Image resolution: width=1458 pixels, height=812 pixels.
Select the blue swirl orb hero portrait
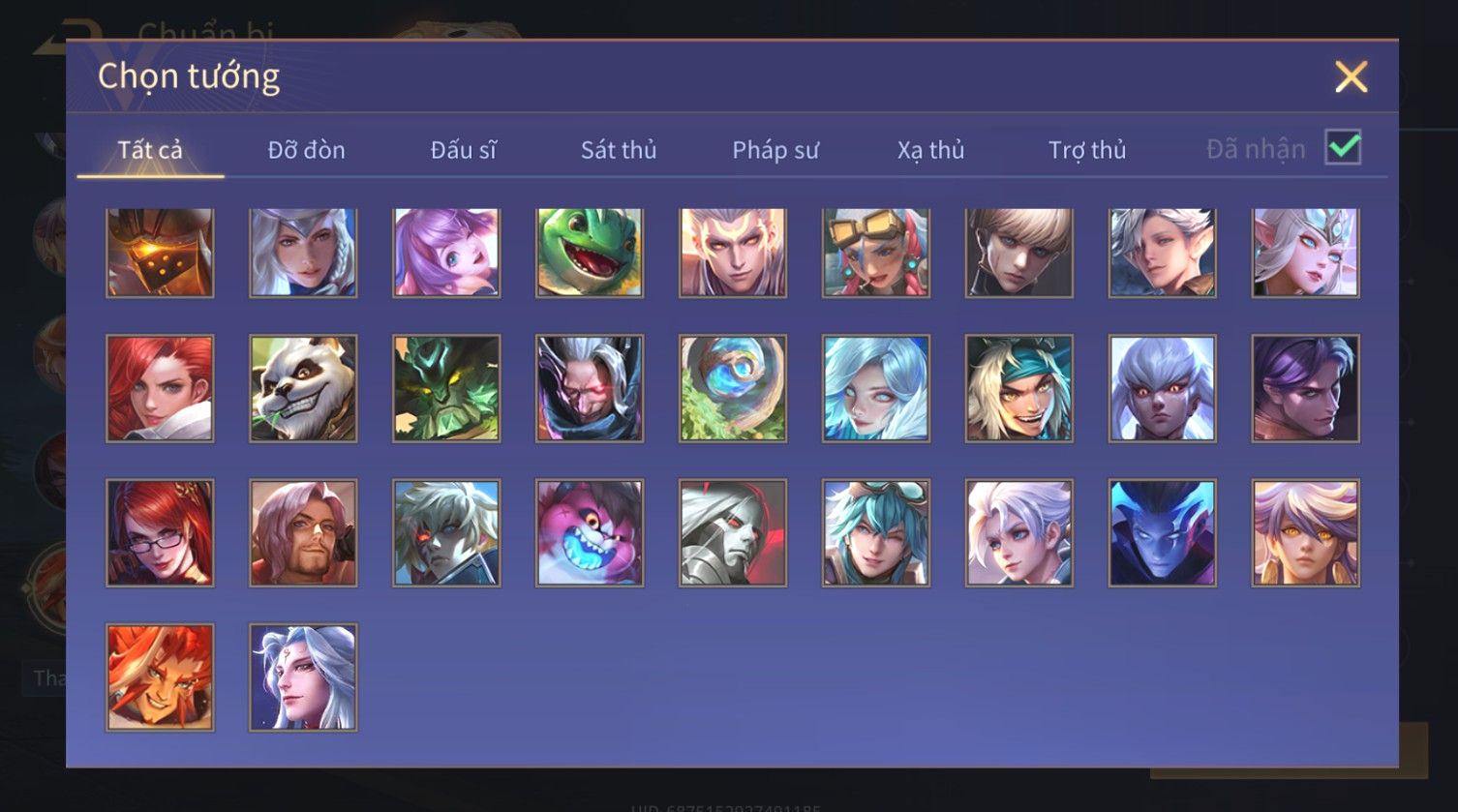point(733,388)
